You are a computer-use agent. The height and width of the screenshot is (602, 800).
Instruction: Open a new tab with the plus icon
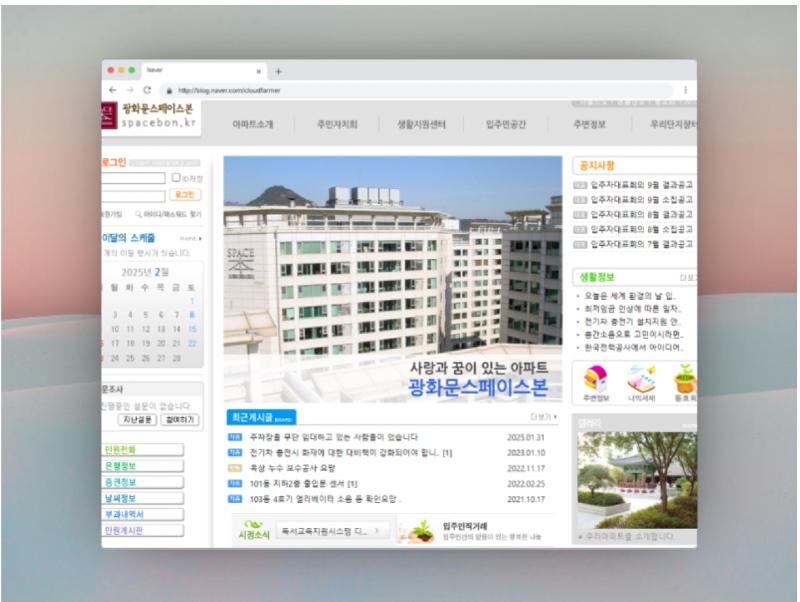point(278,71)
